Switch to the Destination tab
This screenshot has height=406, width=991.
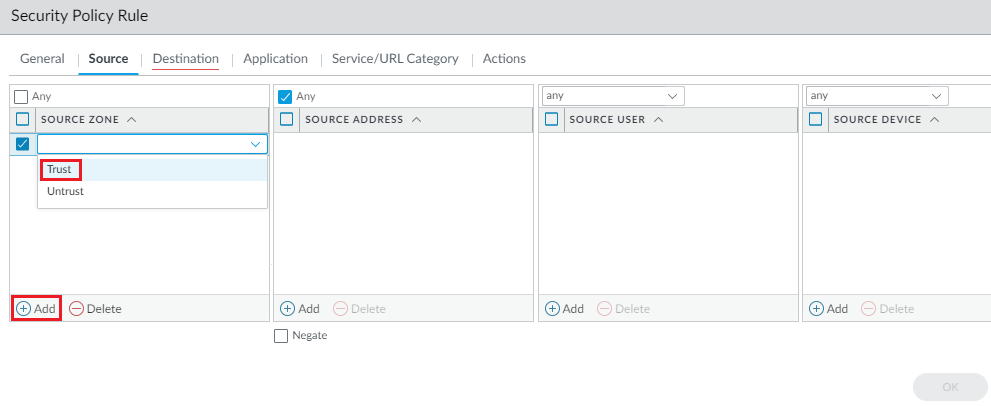(x=185, y=59)
